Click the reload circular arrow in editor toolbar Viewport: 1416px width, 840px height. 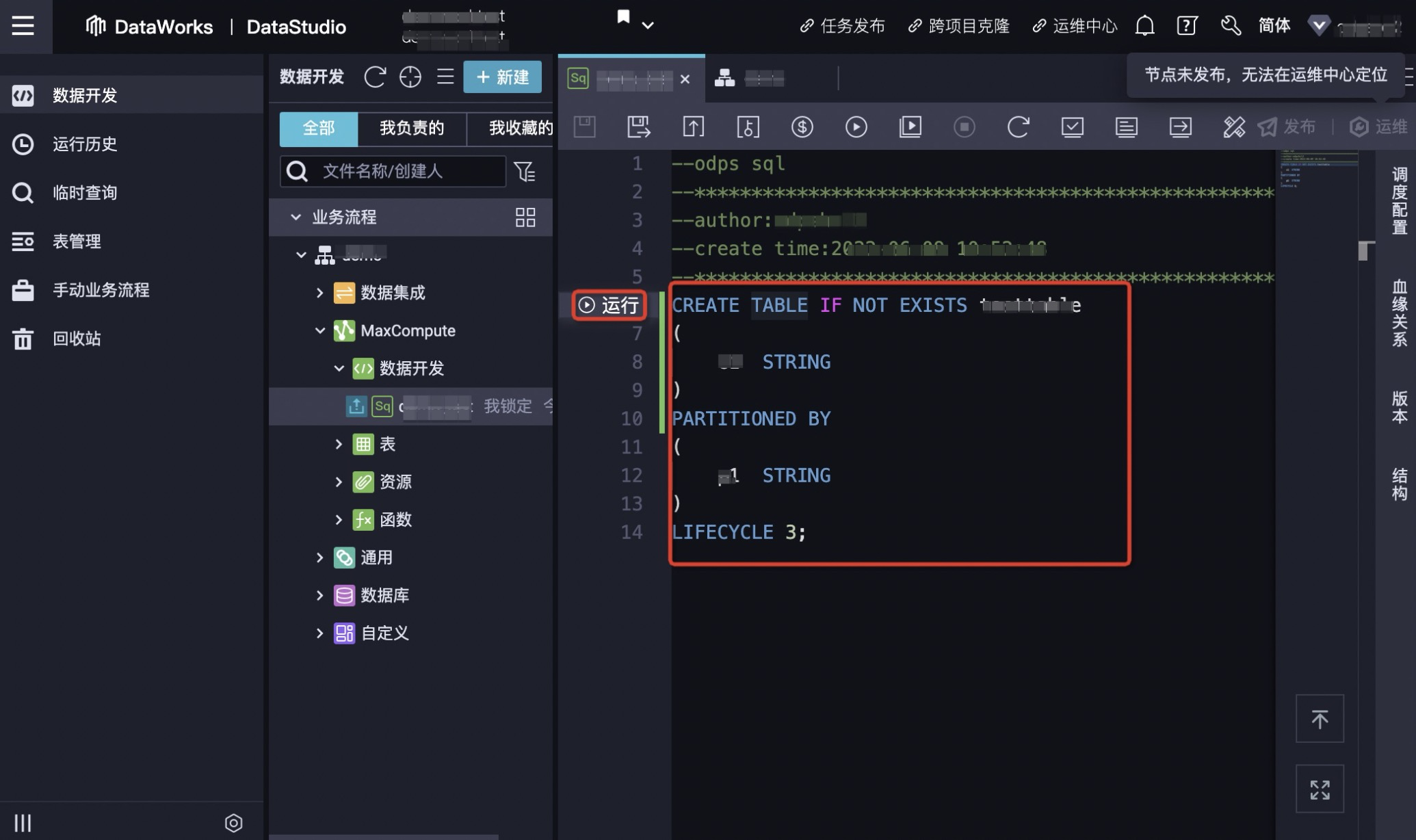coord(1018,127)
